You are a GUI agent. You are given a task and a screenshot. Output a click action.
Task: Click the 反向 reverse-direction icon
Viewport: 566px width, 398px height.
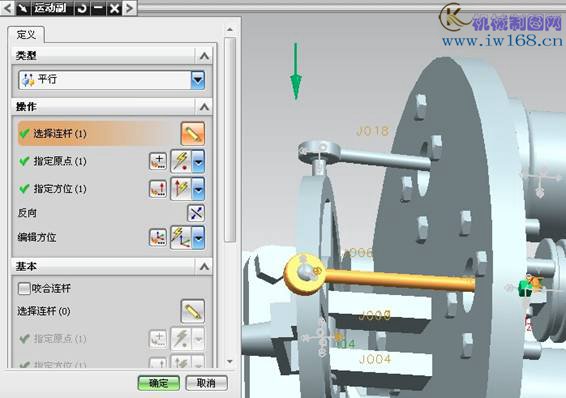pos(196,213)
